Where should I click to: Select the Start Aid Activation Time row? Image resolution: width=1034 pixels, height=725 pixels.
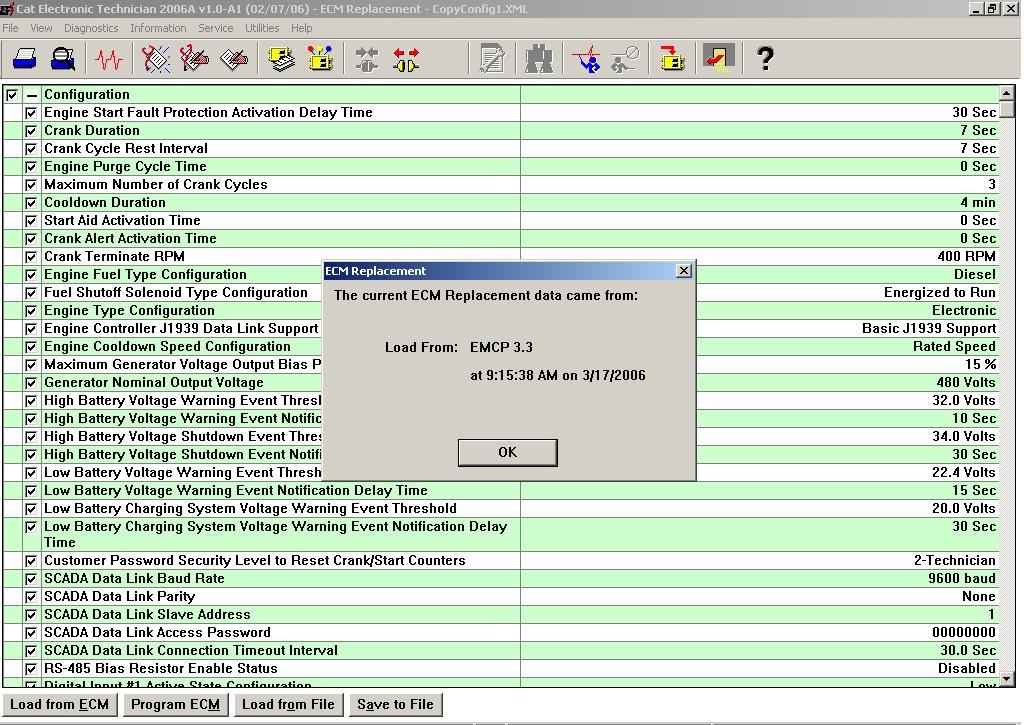pos(501,220)
